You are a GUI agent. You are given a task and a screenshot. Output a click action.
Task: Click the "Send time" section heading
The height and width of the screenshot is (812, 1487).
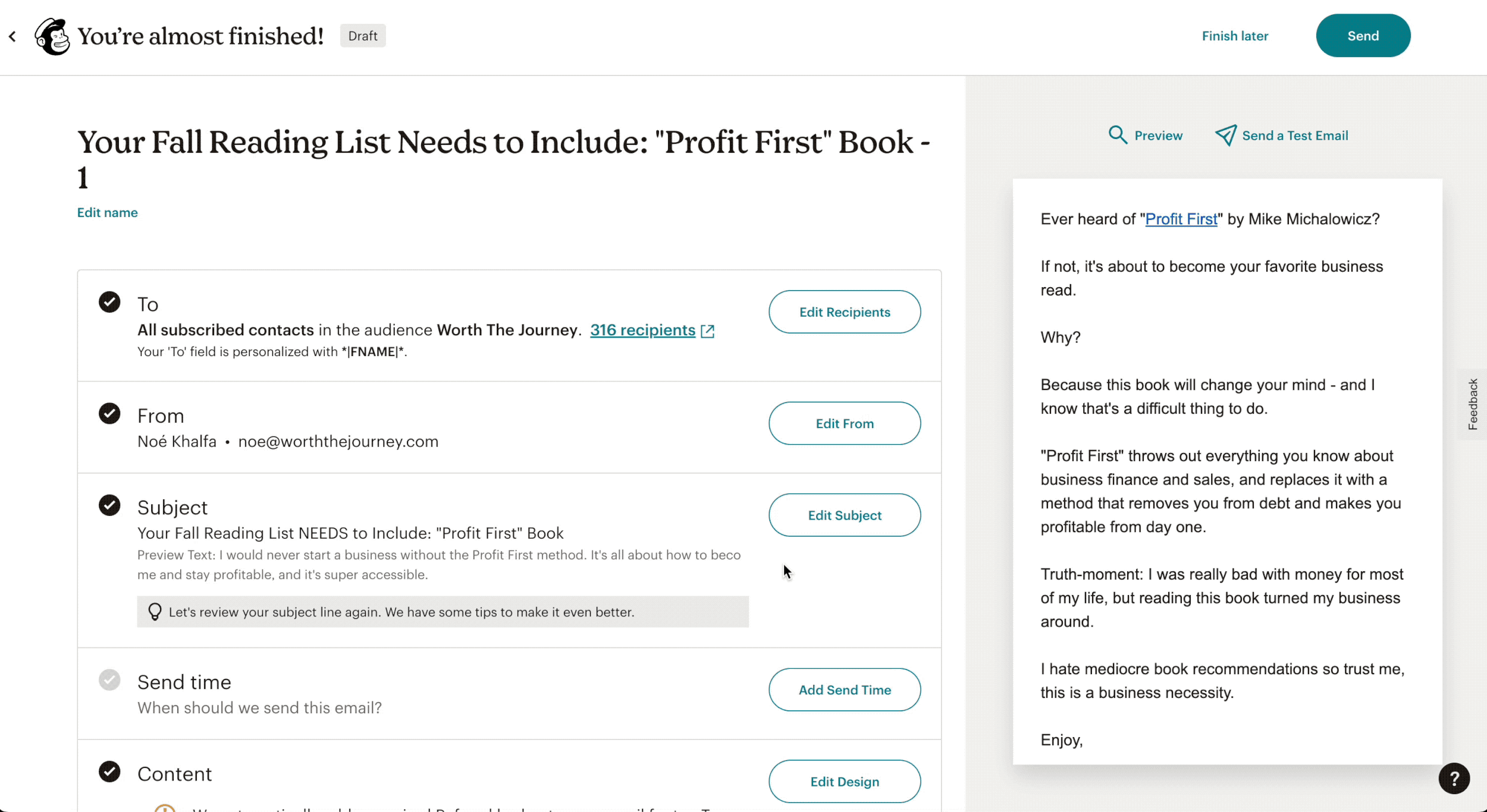click(184, 682)
